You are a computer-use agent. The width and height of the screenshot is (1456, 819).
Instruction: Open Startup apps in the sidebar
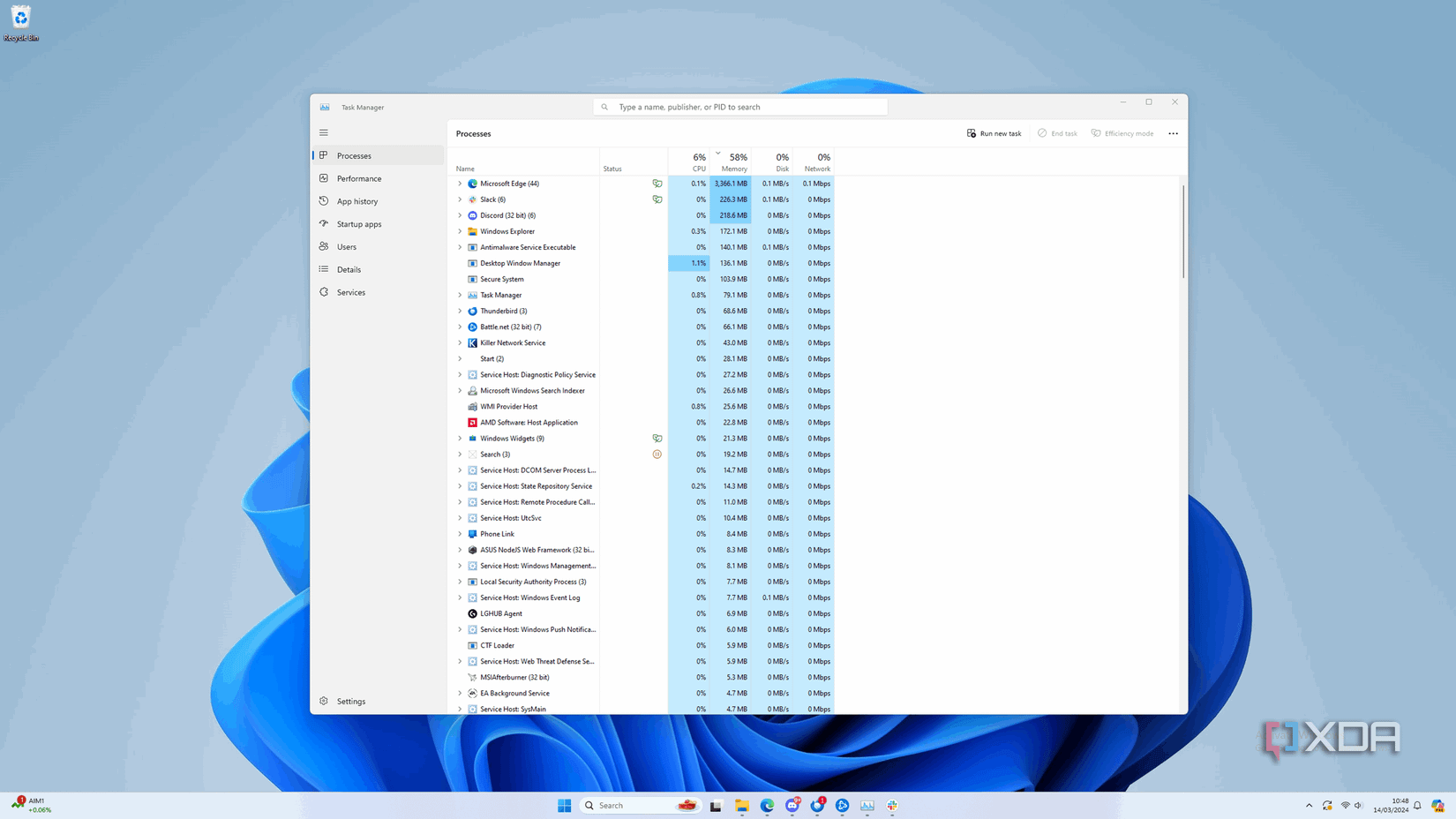point(325,223)
